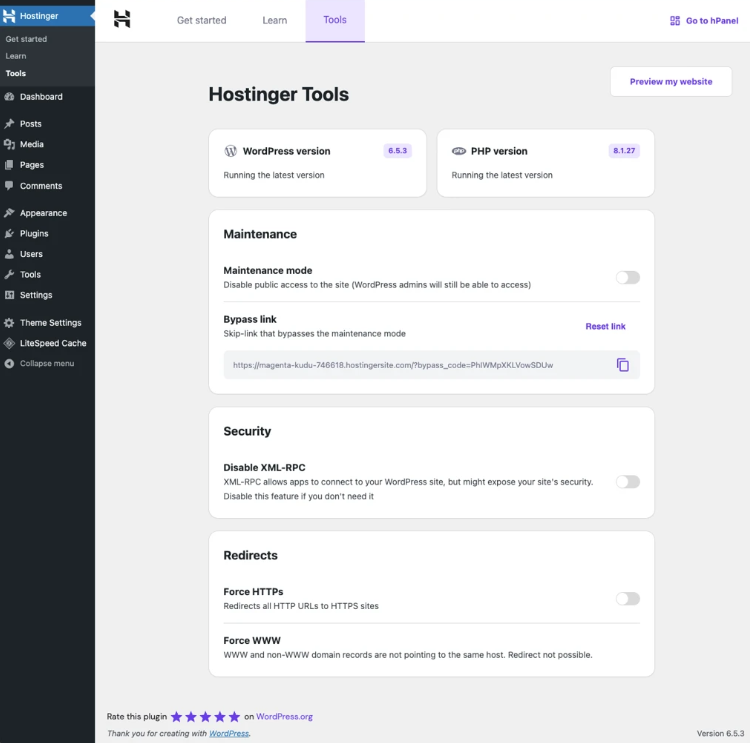Toggle Disable XML-RPC switch

click(x=627, y=482)
